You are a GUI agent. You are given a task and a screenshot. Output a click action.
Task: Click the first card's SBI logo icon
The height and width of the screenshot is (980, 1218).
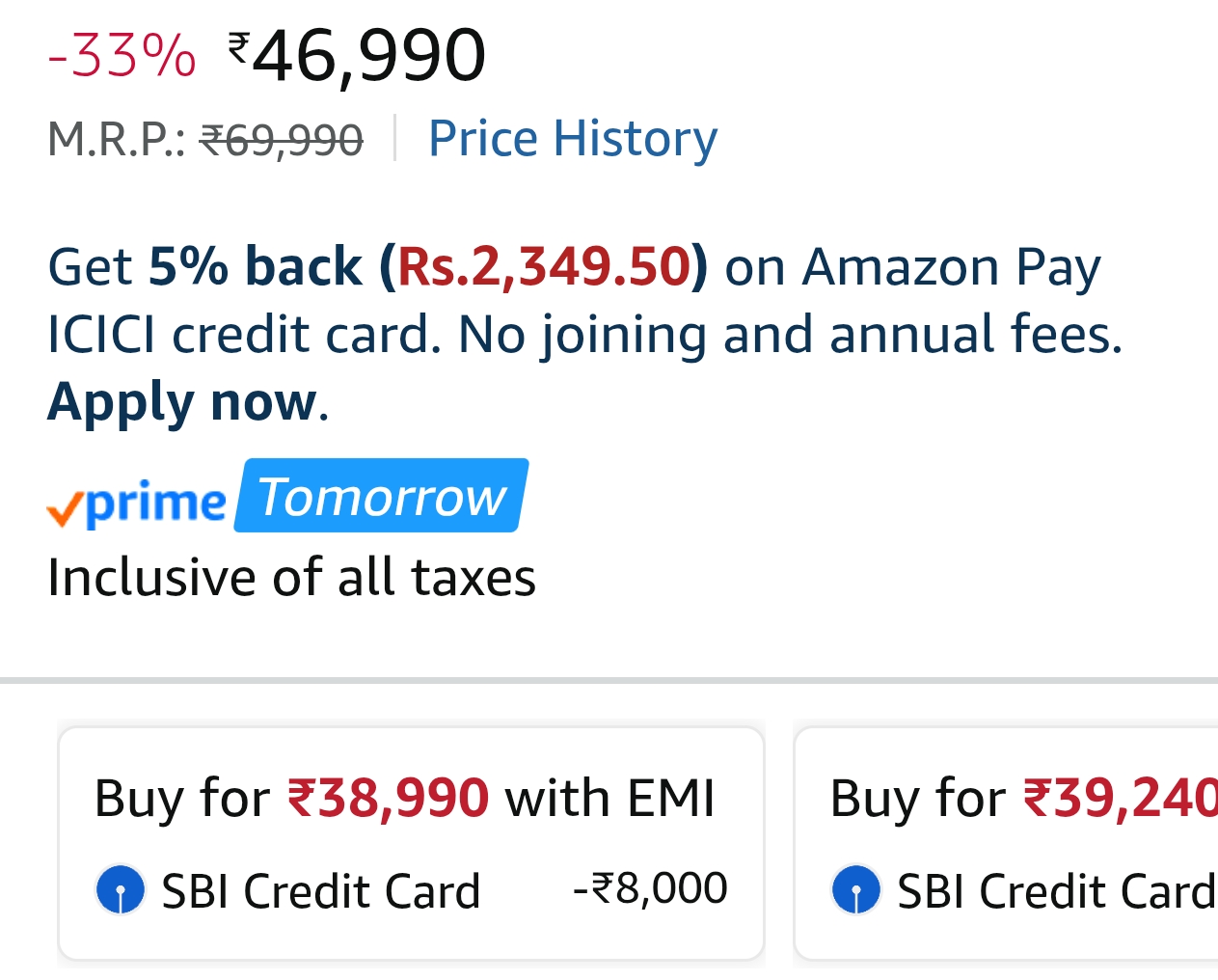pos(121,889)
